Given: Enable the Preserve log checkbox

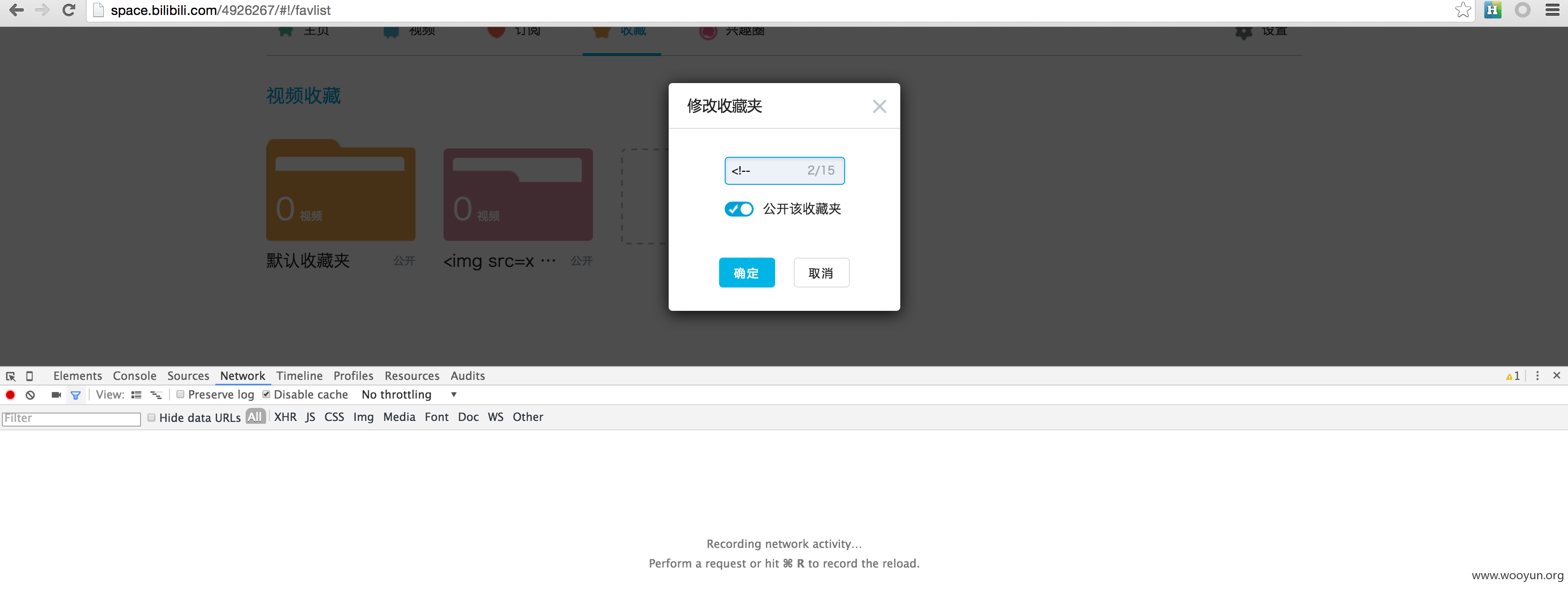Looking at the screenshot, I should coord(180,394).
